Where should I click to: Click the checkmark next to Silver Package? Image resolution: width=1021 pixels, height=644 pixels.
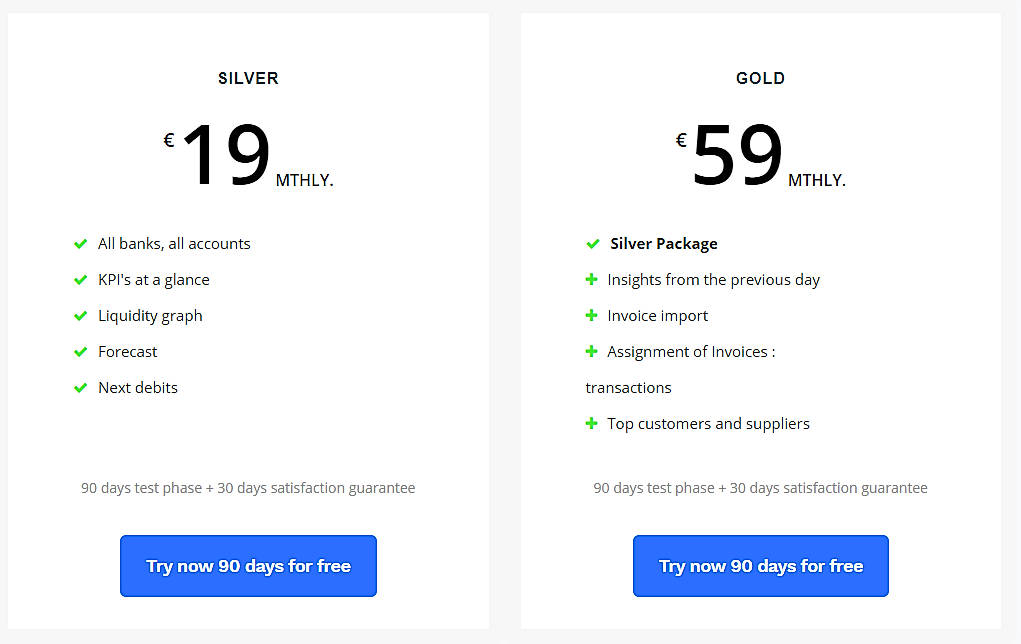pos(592,243)
